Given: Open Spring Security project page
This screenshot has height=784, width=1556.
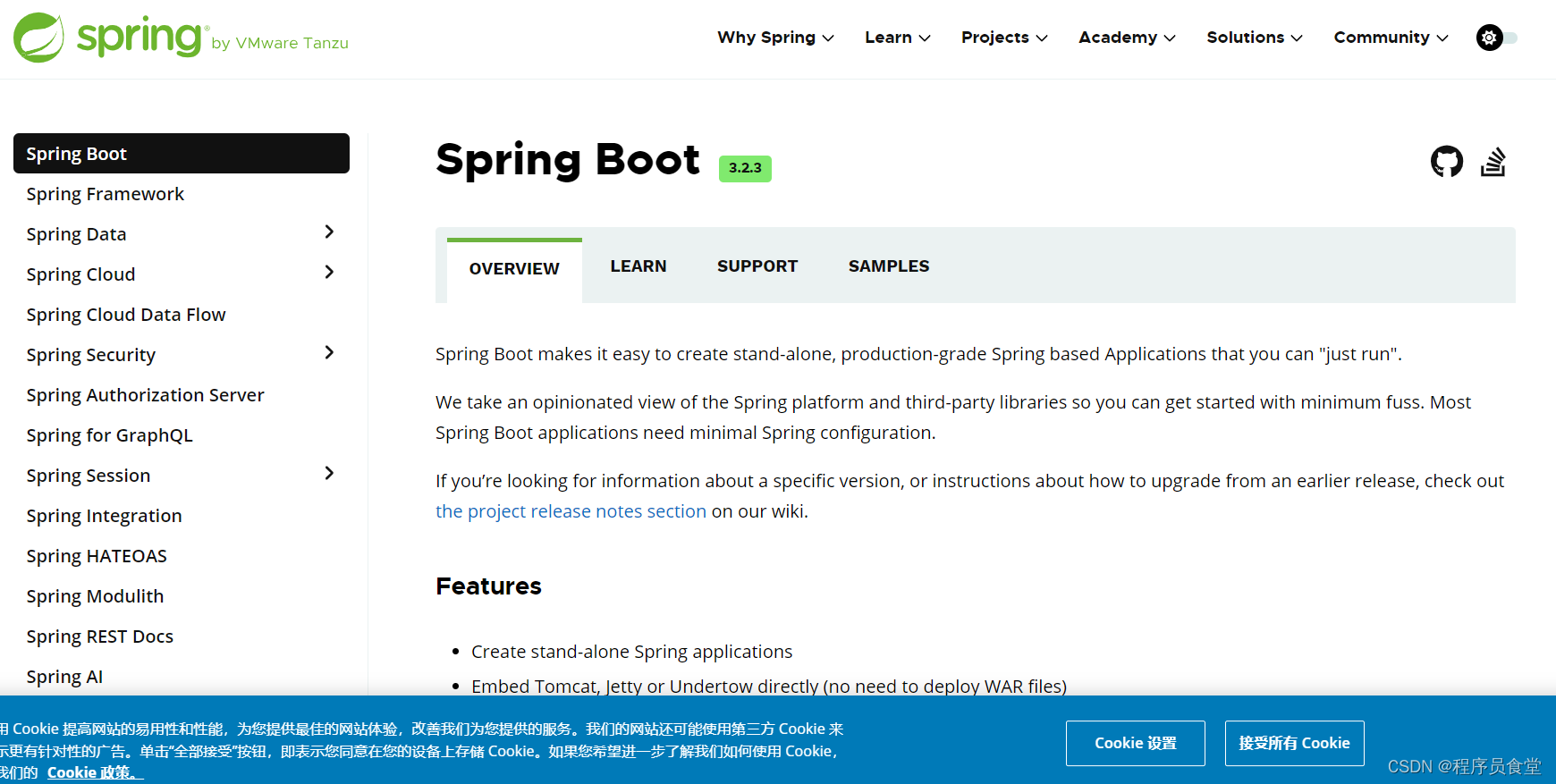Looking at the screenshot, I should coord(90,355).
